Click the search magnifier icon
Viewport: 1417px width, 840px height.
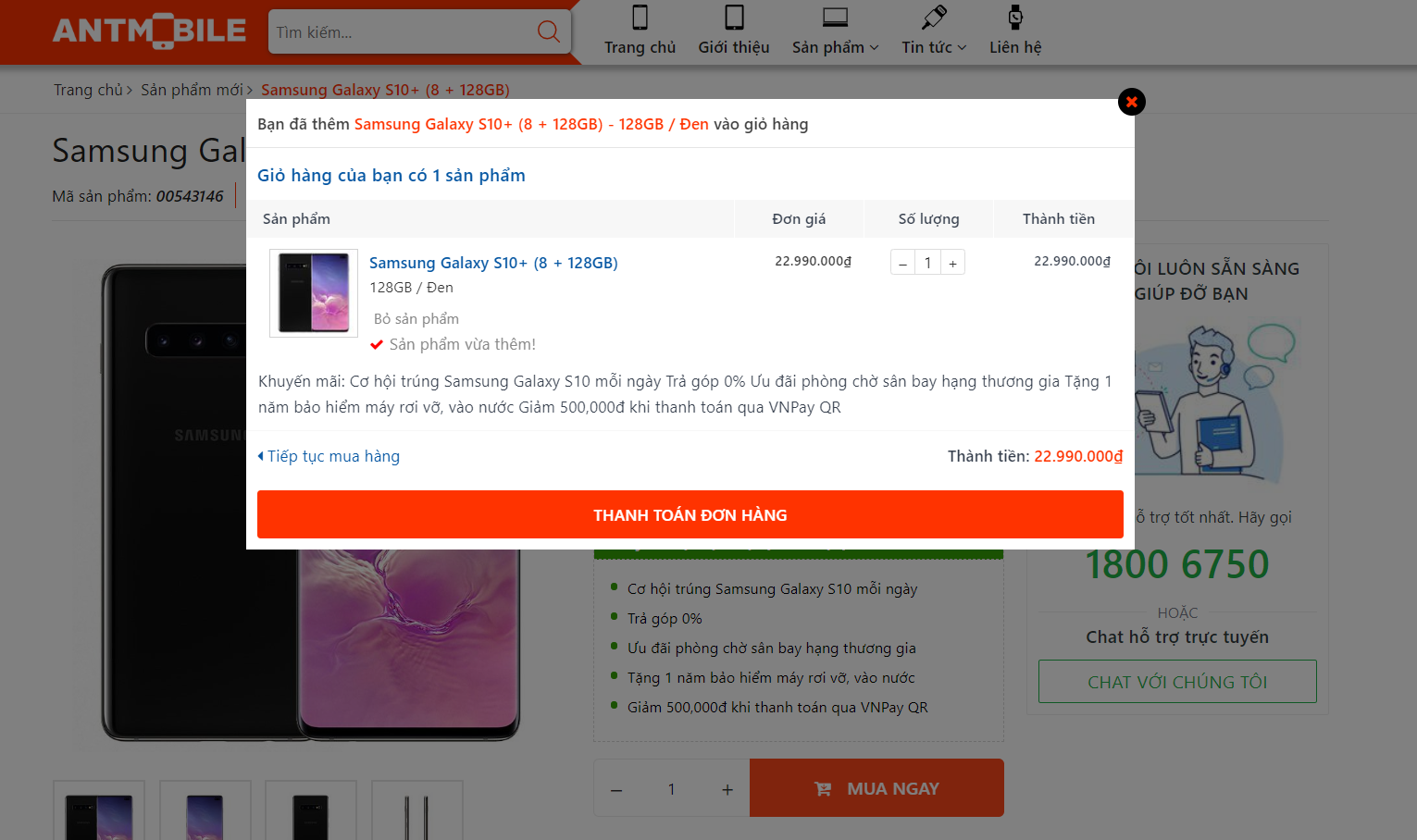[549, 32]
